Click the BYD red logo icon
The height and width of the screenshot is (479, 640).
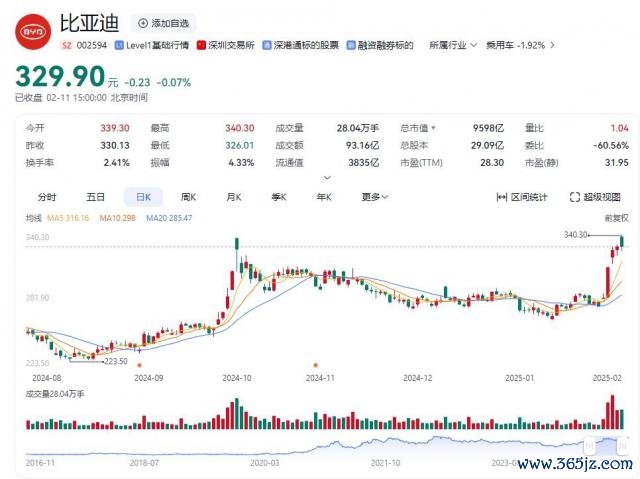pos(33,32)
